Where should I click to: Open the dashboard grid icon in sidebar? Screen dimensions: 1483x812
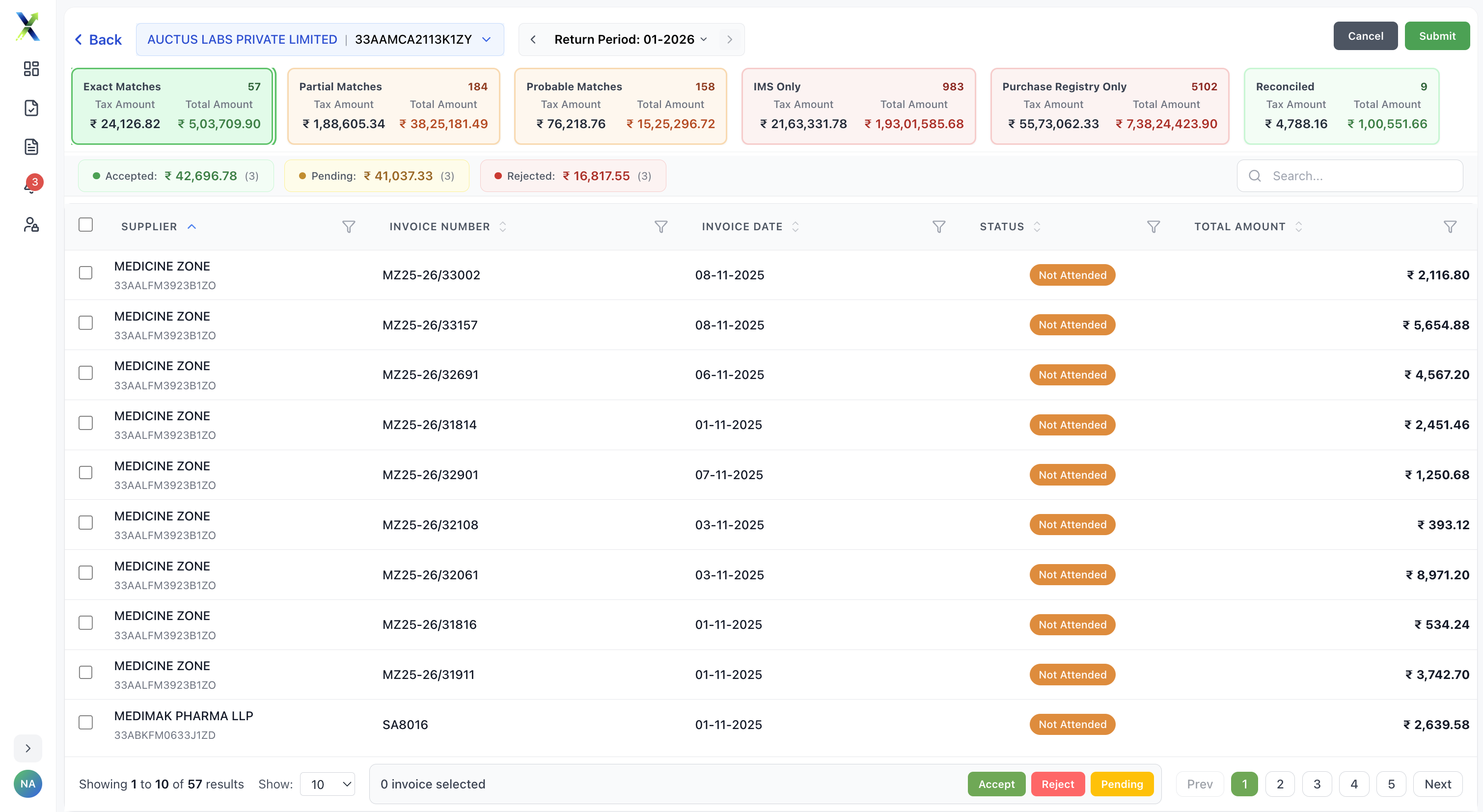[x=31, y=68]
